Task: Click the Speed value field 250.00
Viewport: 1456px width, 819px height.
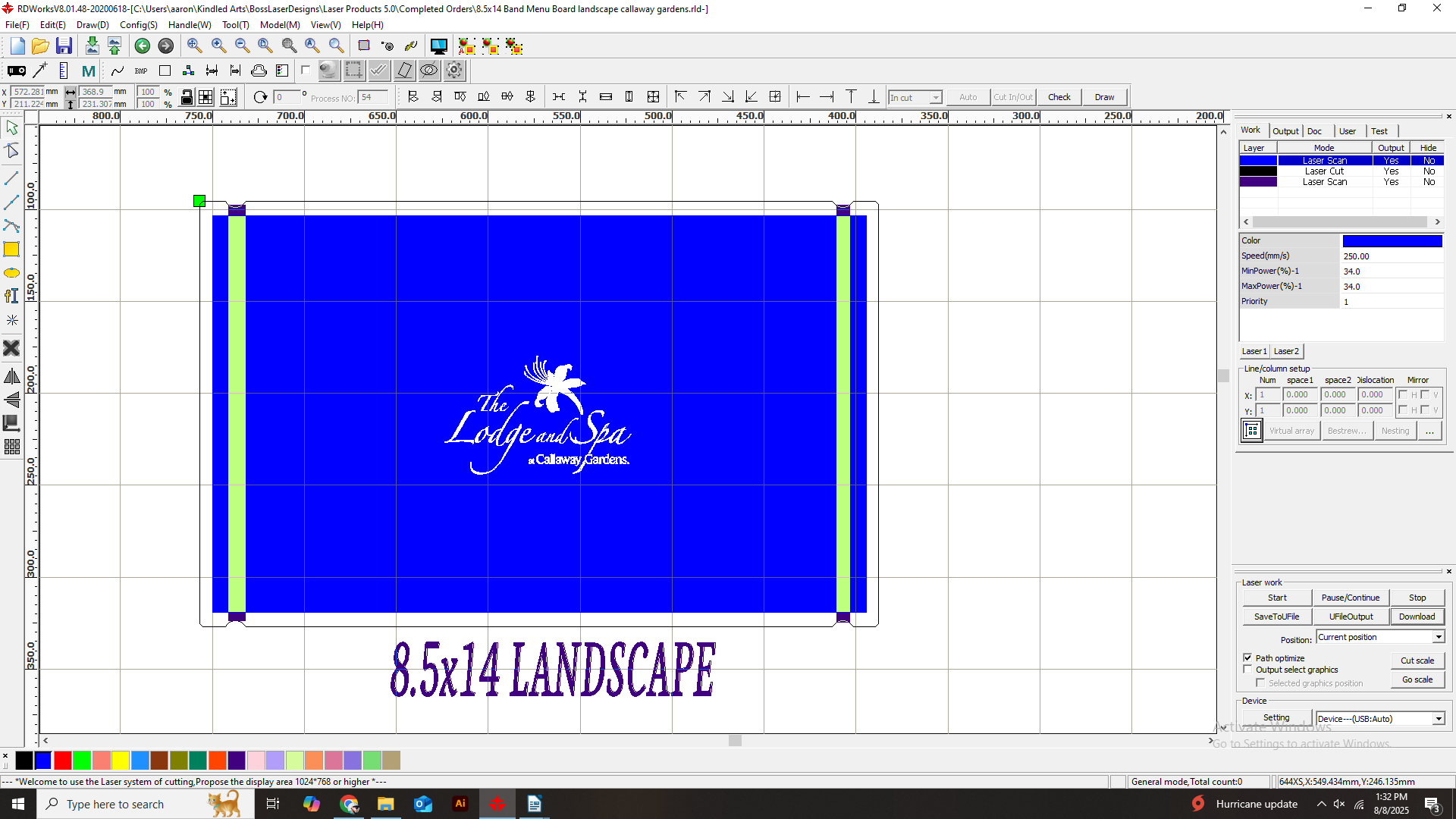Action: [1392, 256]
